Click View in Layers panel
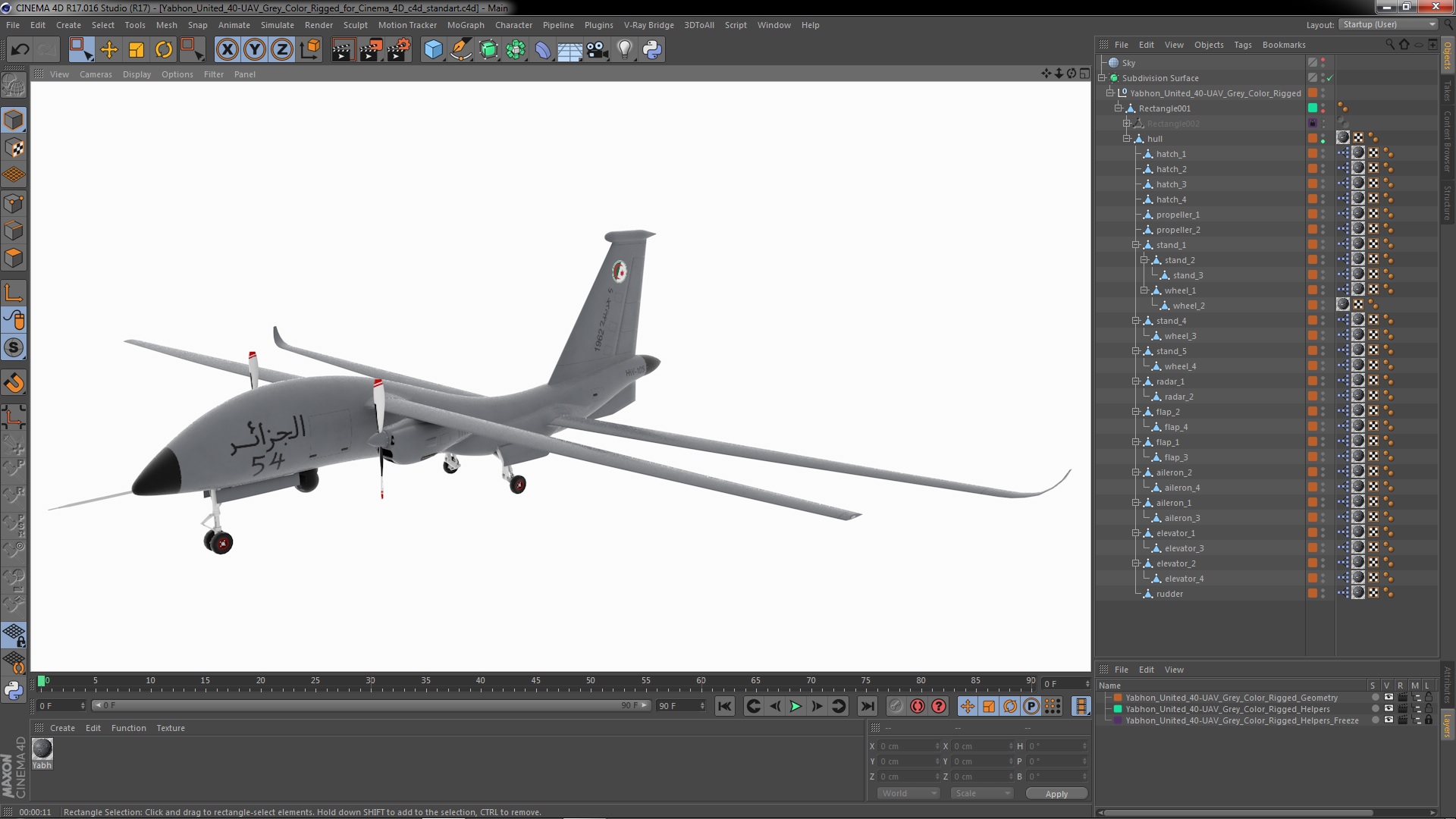This screenshot has height=819, width=1456. click(1174, 670)
